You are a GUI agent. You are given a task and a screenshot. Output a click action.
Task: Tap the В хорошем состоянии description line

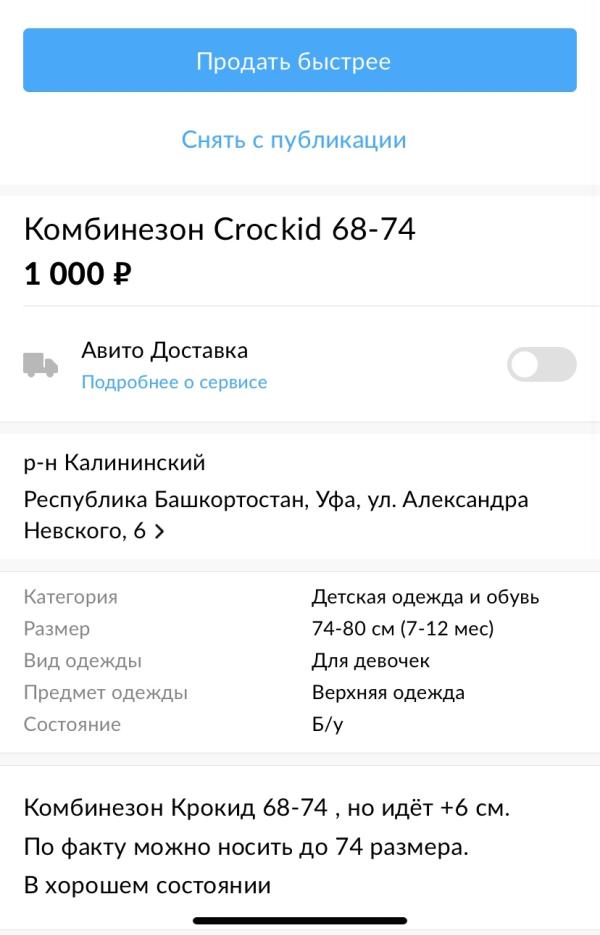click(x=147, y=886)
